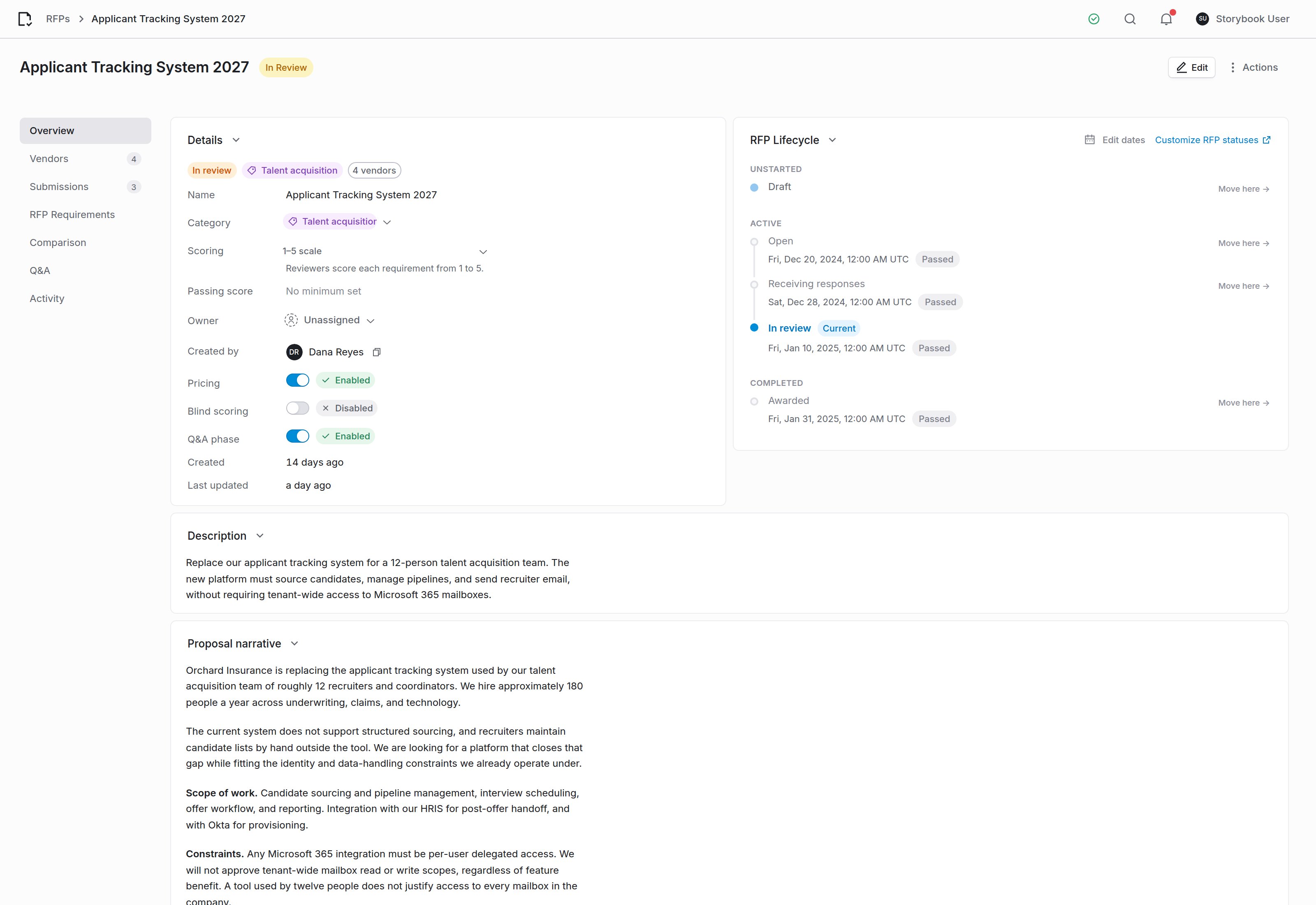
Task: Click the tag icon in Category field
Action: (x=292, y=222)
